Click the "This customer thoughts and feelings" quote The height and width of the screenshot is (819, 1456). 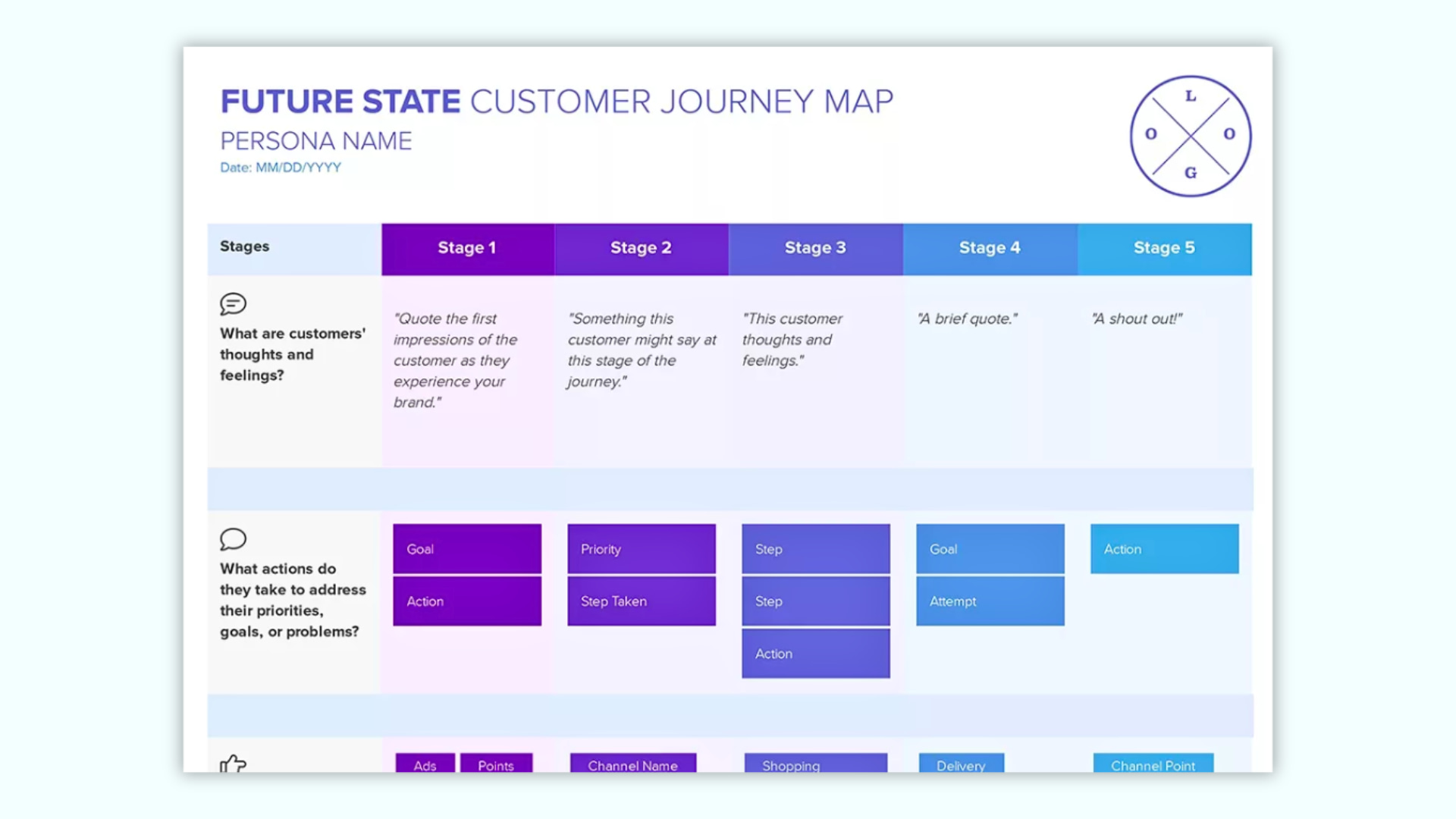pyautogui.click(x=792, y=339)
